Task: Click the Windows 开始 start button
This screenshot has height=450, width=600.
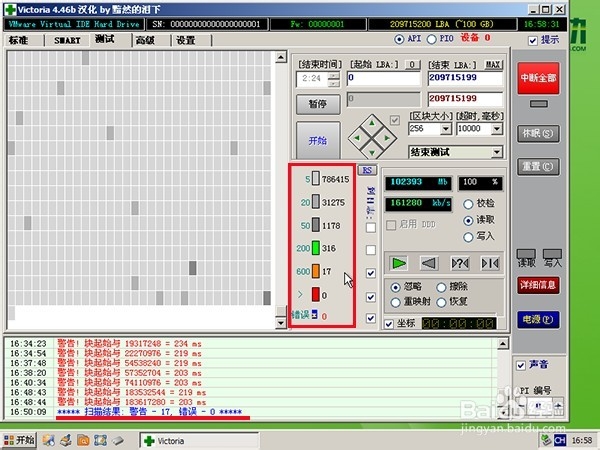Action: click(x=19, y=440)
